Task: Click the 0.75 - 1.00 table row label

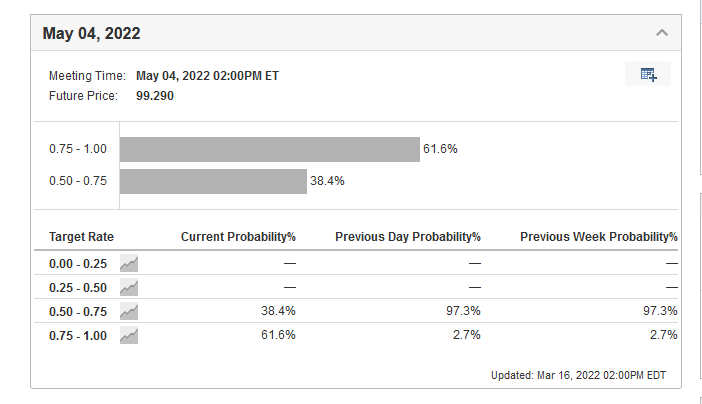Action: coord(78,336)
